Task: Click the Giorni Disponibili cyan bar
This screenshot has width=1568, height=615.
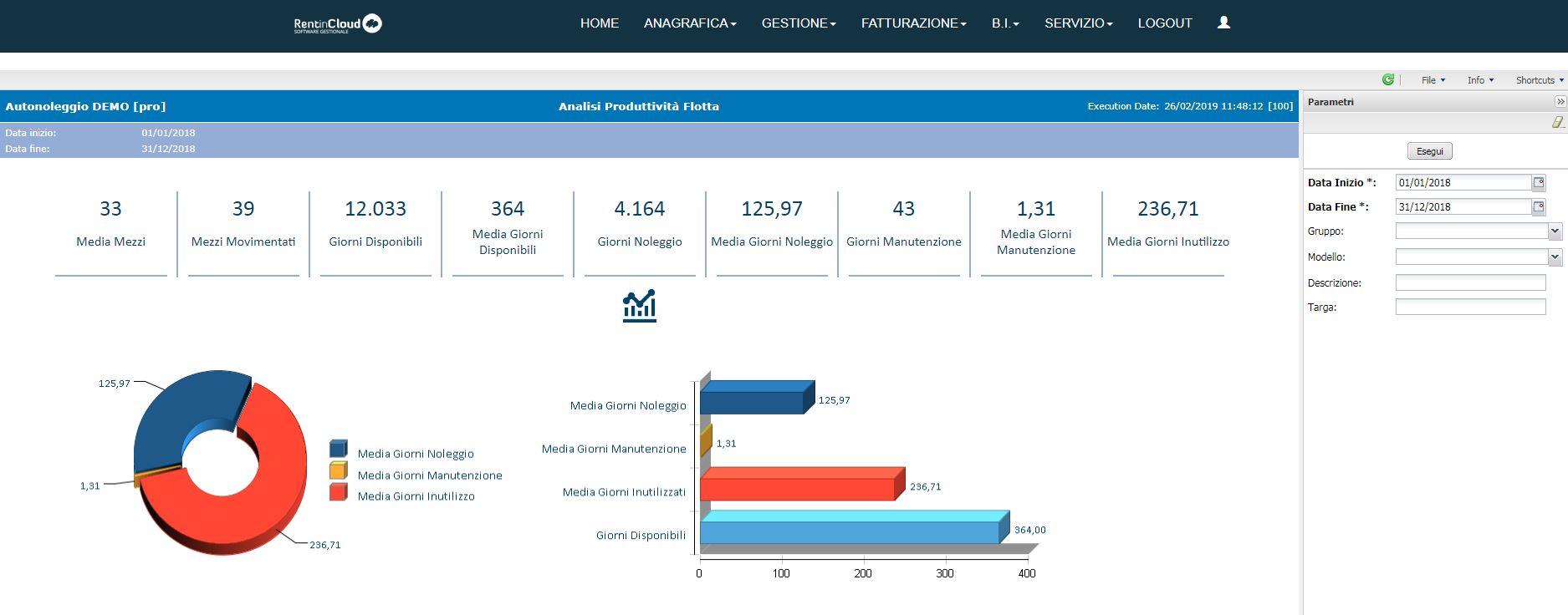Action: tap(850, 532)
